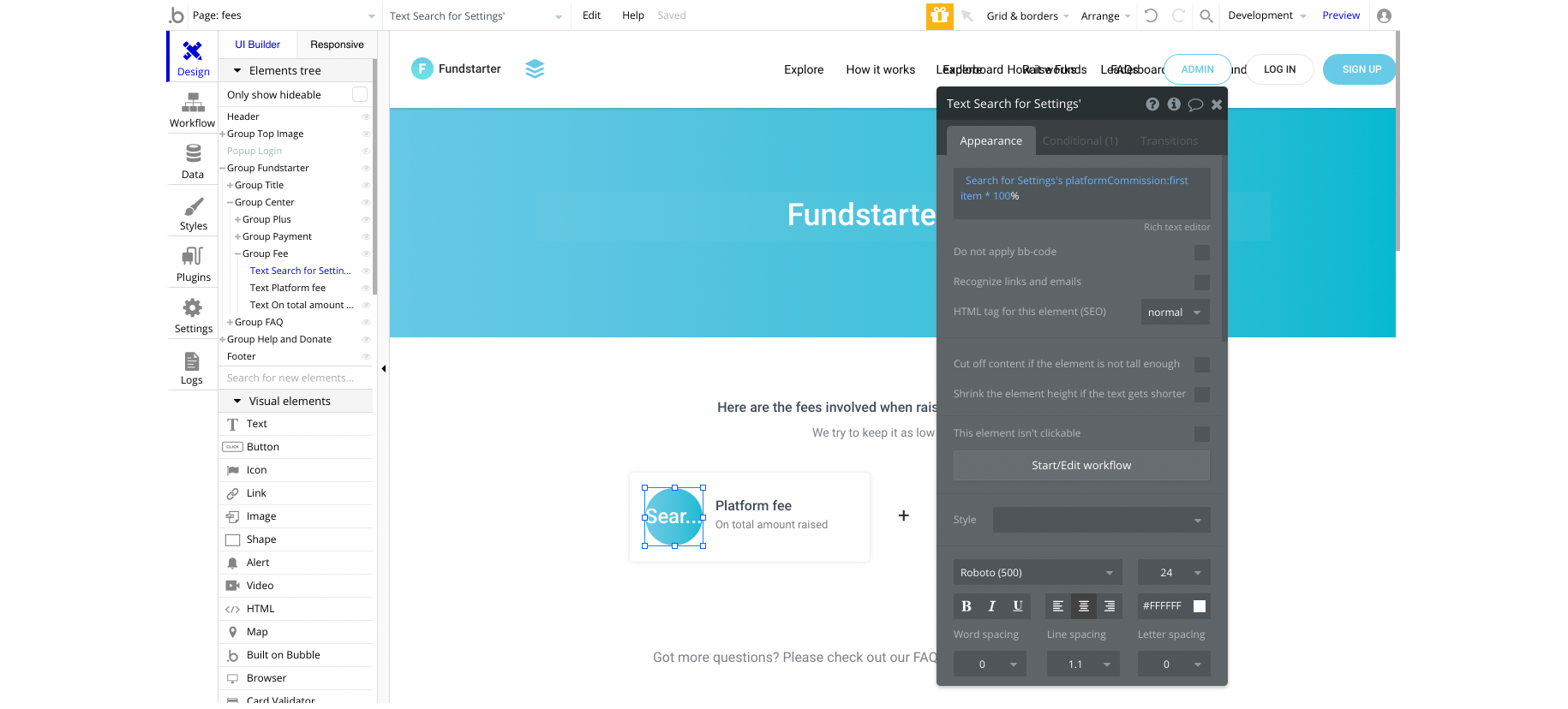Open the element selector dropdown in top bar
Screen dimensions: 1568x709
coord(476,15)
